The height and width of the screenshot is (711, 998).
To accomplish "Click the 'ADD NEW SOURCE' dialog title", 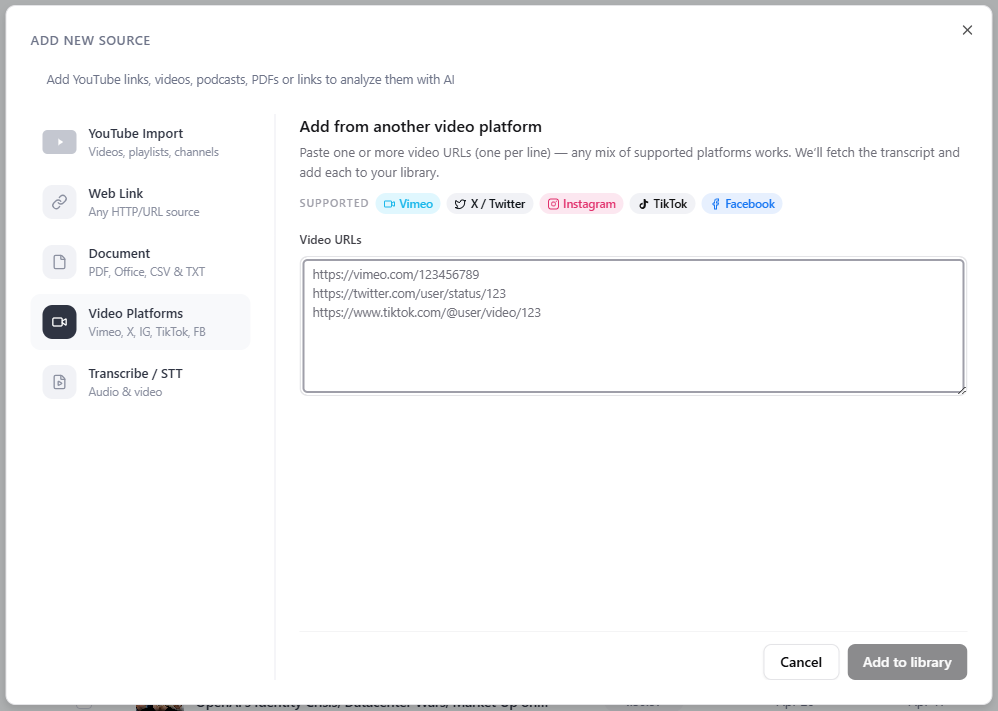I will (x=90, y=41).
